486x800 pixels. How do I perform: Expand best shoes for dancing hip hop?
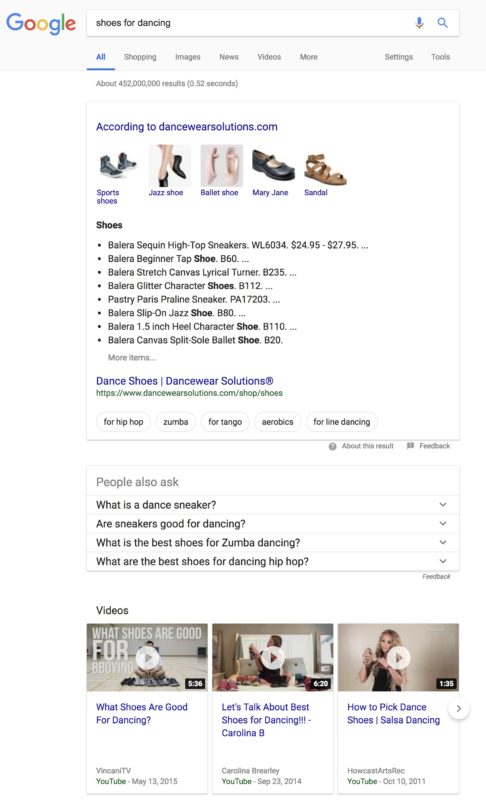click(x=273, y=561)
